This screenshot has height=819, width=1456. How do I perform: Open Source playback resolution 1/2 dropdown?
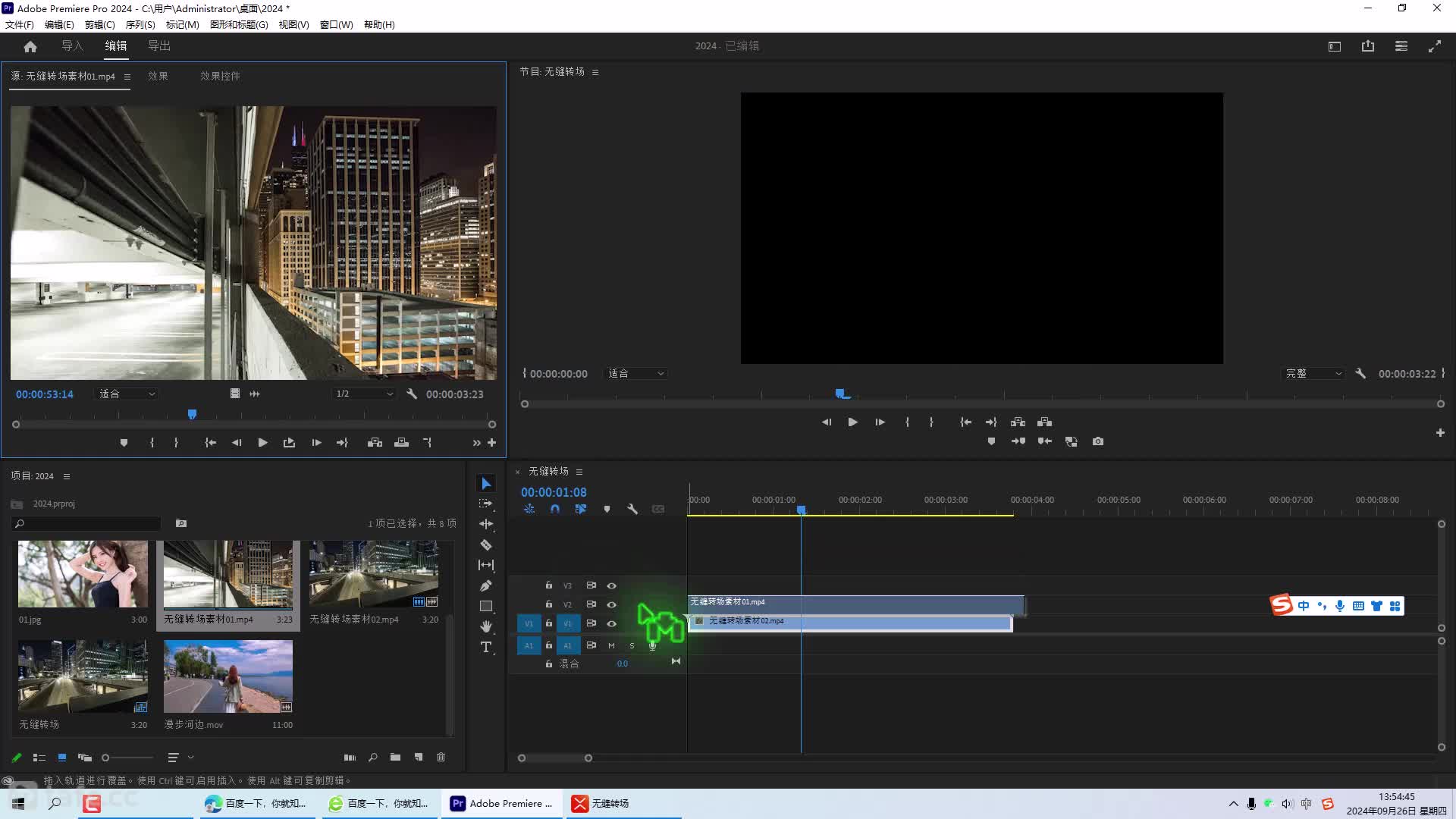(365, 394)
